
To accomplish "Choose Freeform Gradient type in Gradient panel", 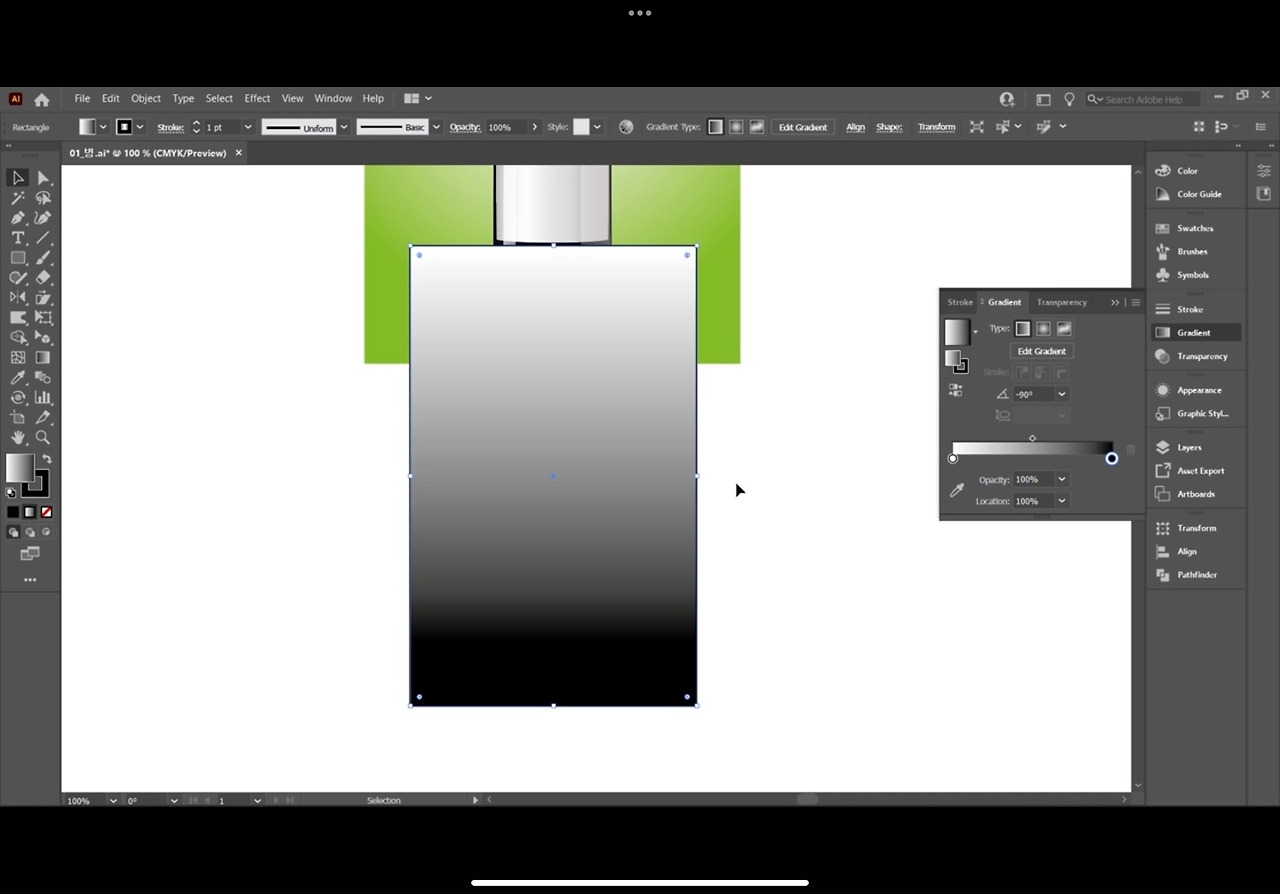I will [x=1064, y=328].
